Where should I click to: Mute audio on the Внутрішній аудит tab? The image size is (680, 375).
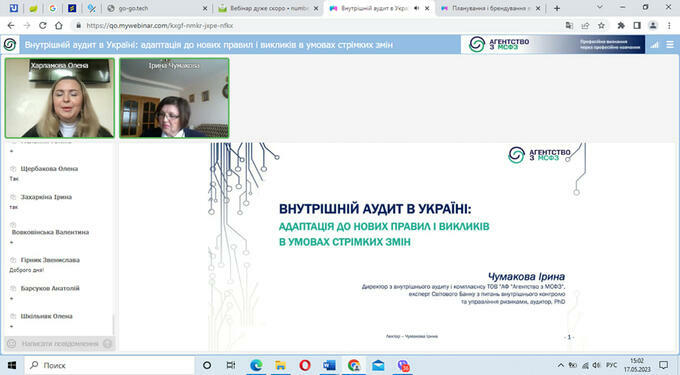tap(416, 8)
